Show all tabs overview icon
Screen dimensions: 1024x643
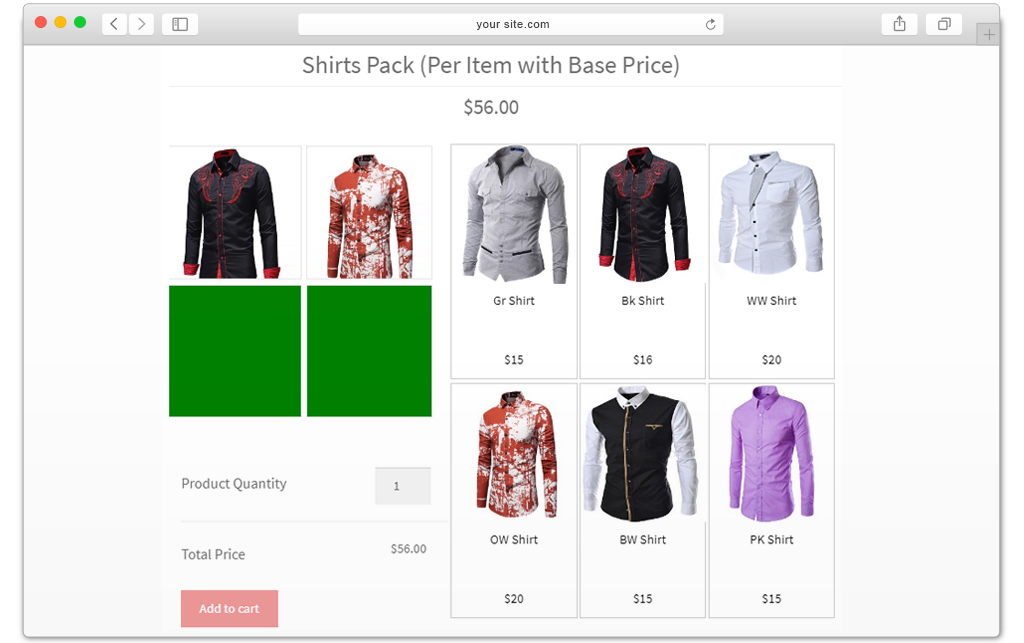944,24
